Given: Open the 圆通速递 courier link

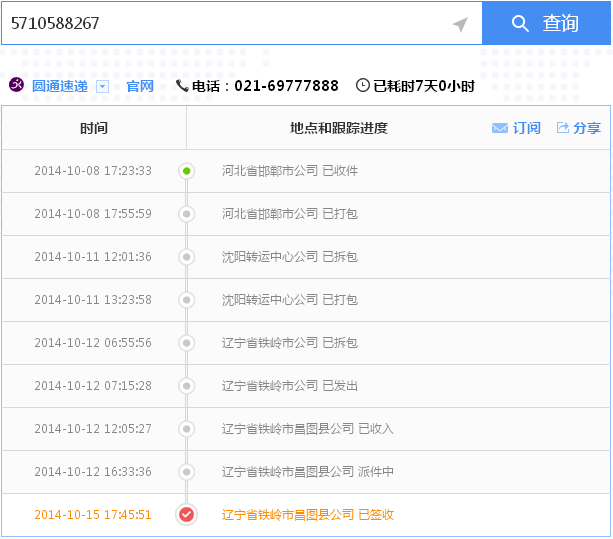Looking at the screenshot, I should click(60, 86).
